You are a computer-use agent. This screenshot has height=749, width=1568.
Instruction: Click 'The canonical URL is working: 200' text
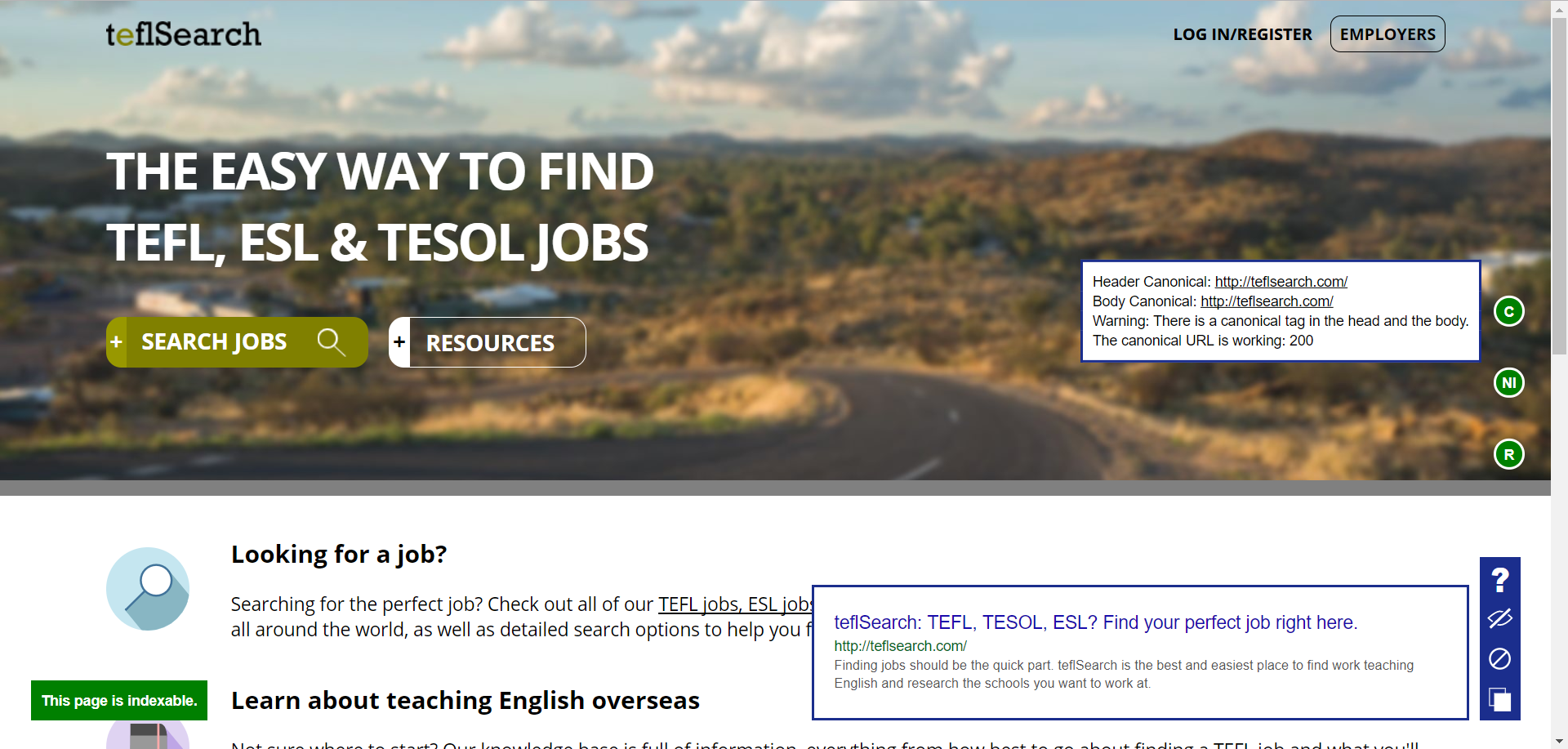[1203, 341]
